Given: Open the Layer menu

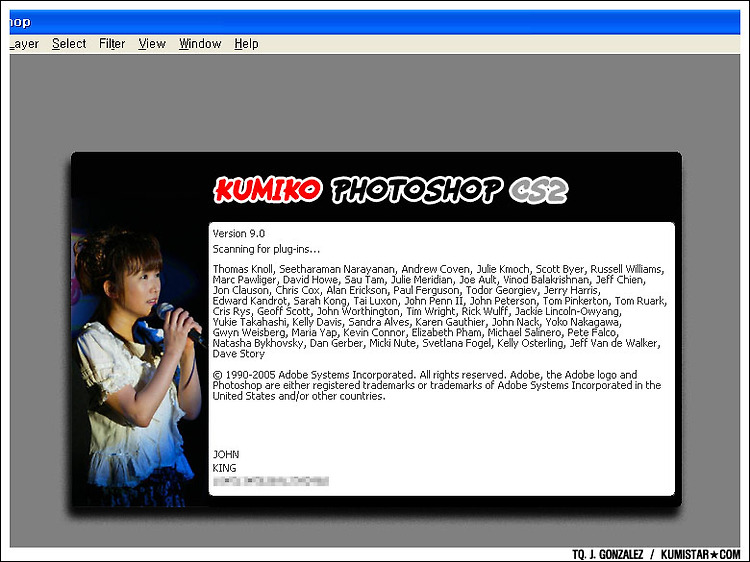Looking at the screenshot, I should click(x=24, y=44).
